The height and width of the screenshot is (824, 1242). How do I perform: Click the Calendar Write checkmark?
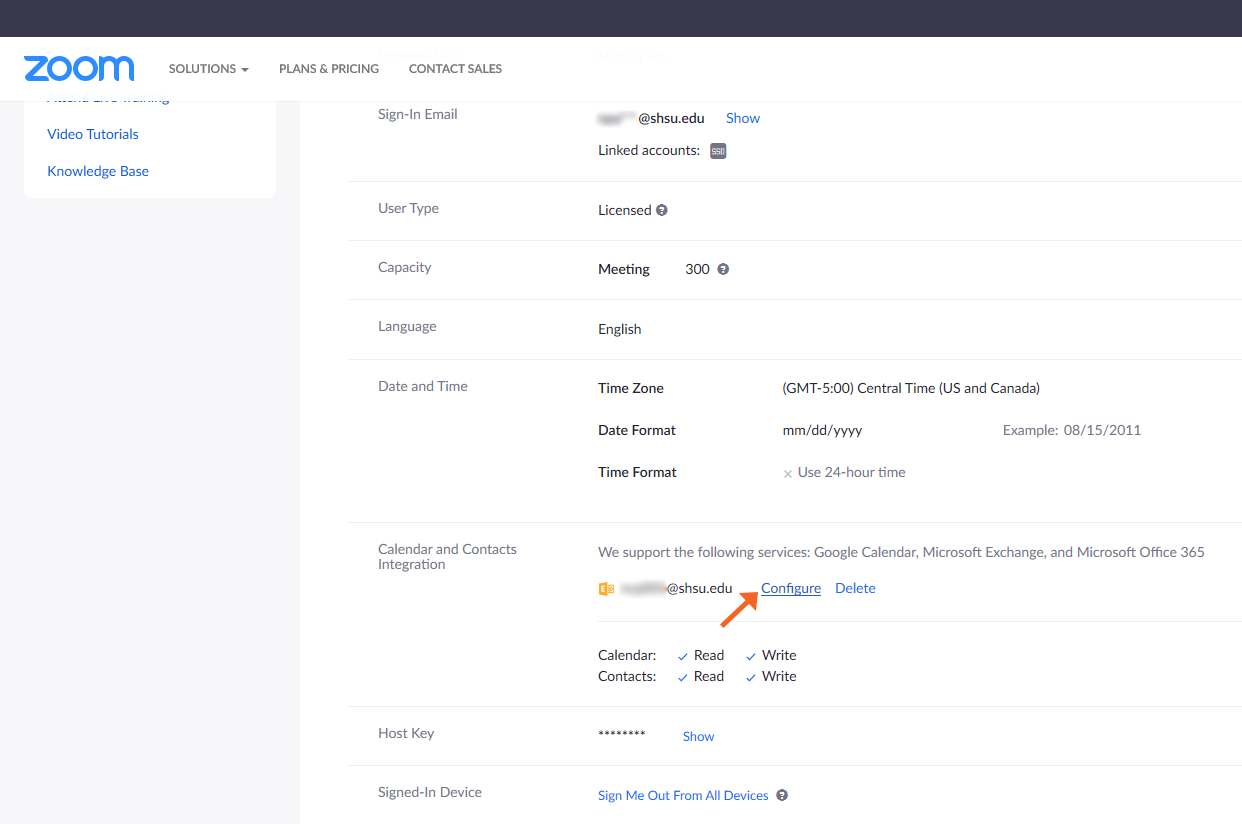751,655
